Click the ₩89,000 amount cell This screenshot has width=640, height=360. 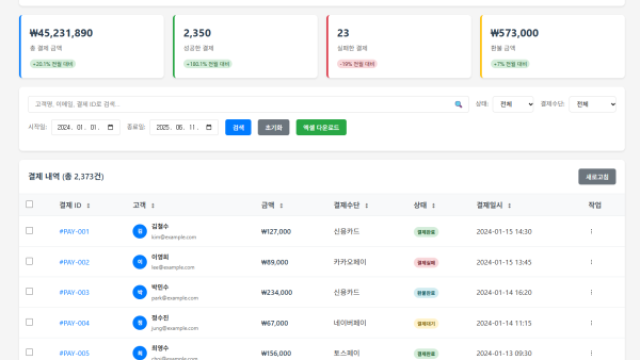(275, 262)
